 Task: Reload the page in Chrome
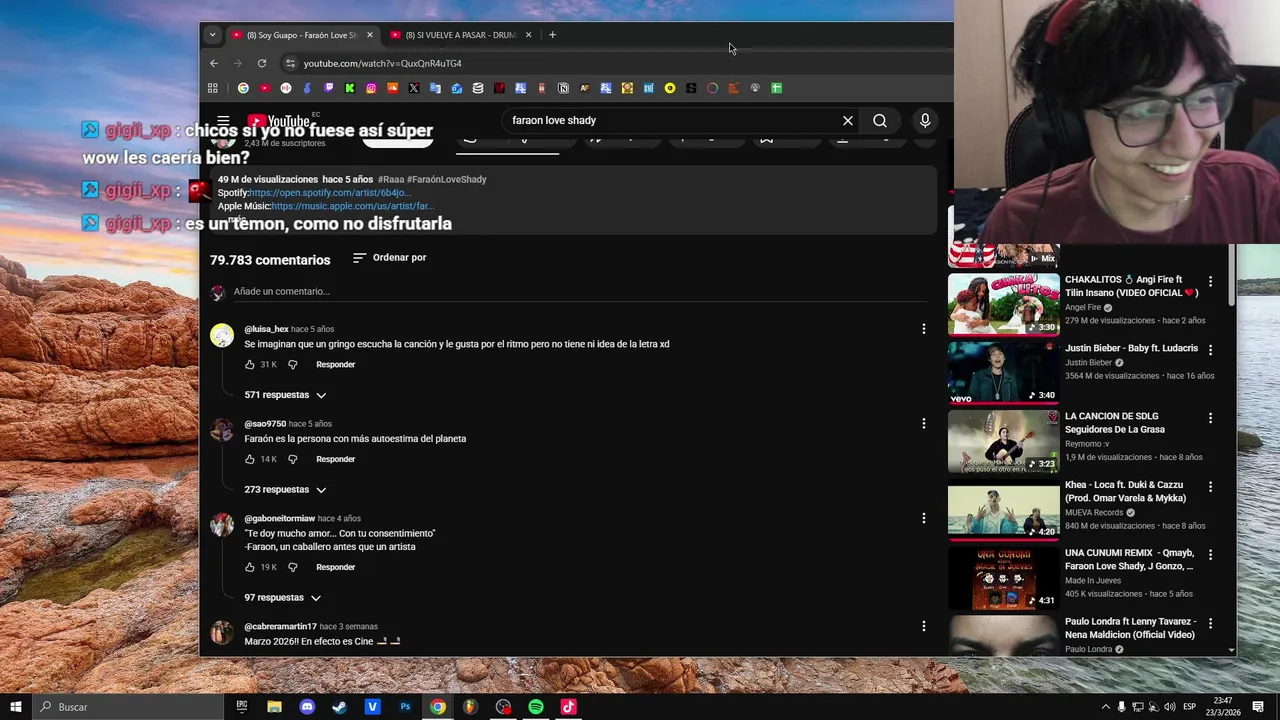(262, 63)
